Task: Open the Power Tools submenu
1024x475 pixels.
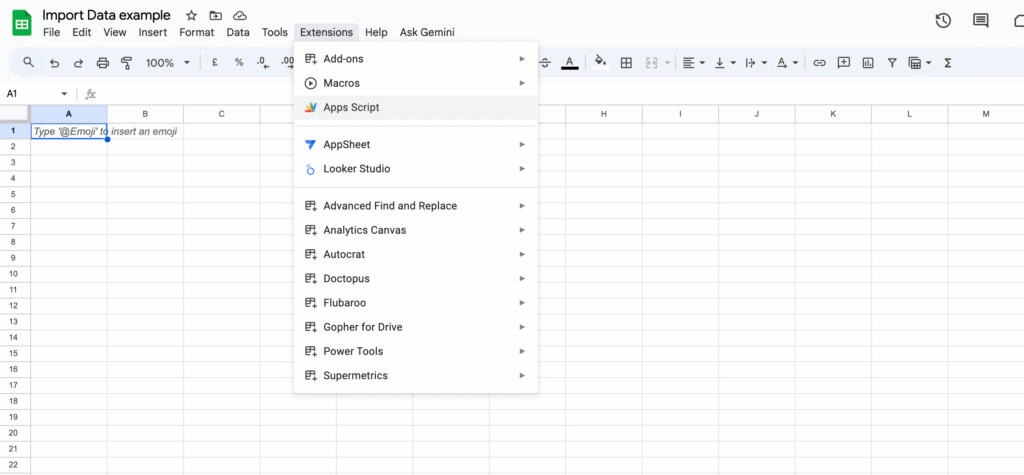Action: [x=353, y=351]
